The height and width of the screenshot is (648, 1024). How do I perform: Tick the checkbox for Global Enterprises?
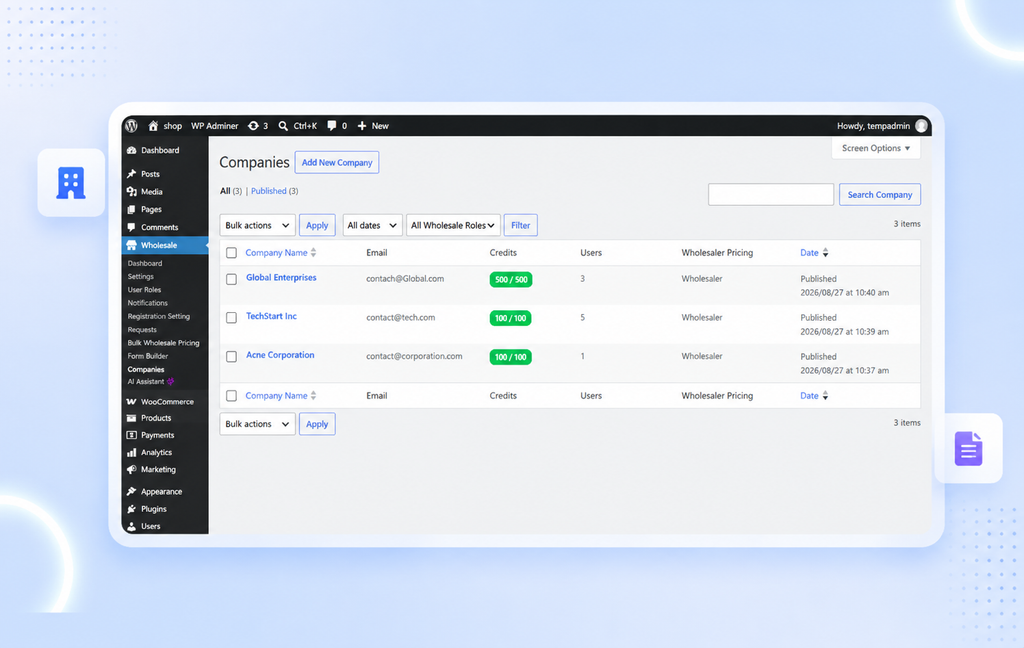point(231,279)
